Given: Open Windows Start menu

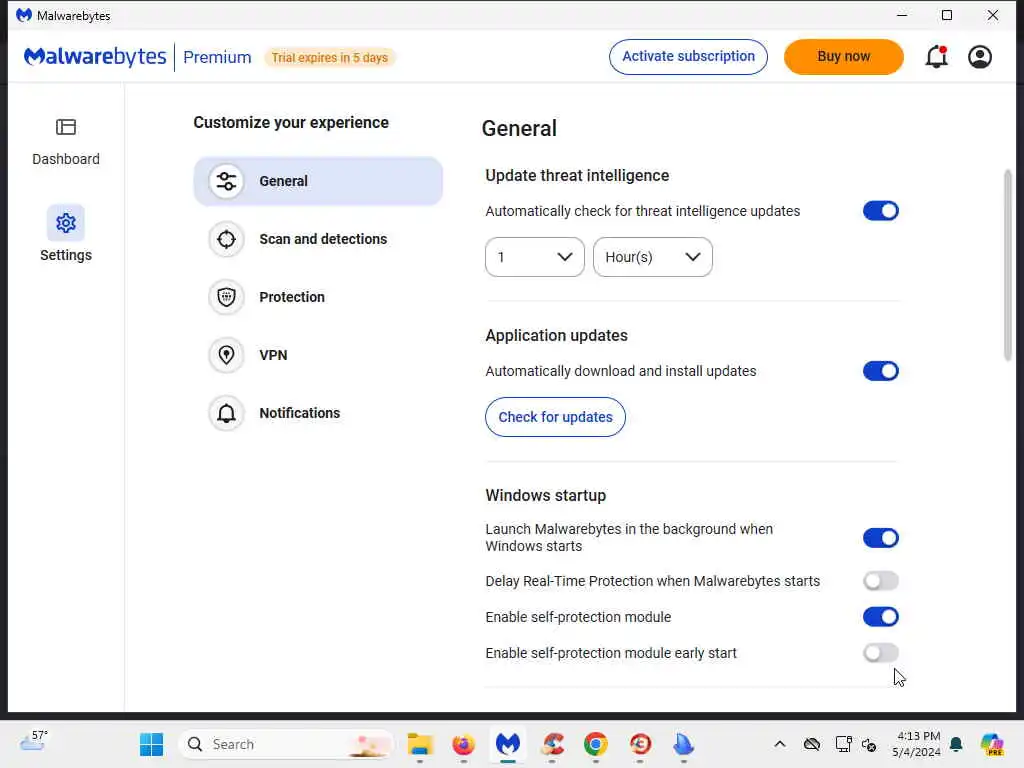Looking at the screenshot, I should 152,744.
